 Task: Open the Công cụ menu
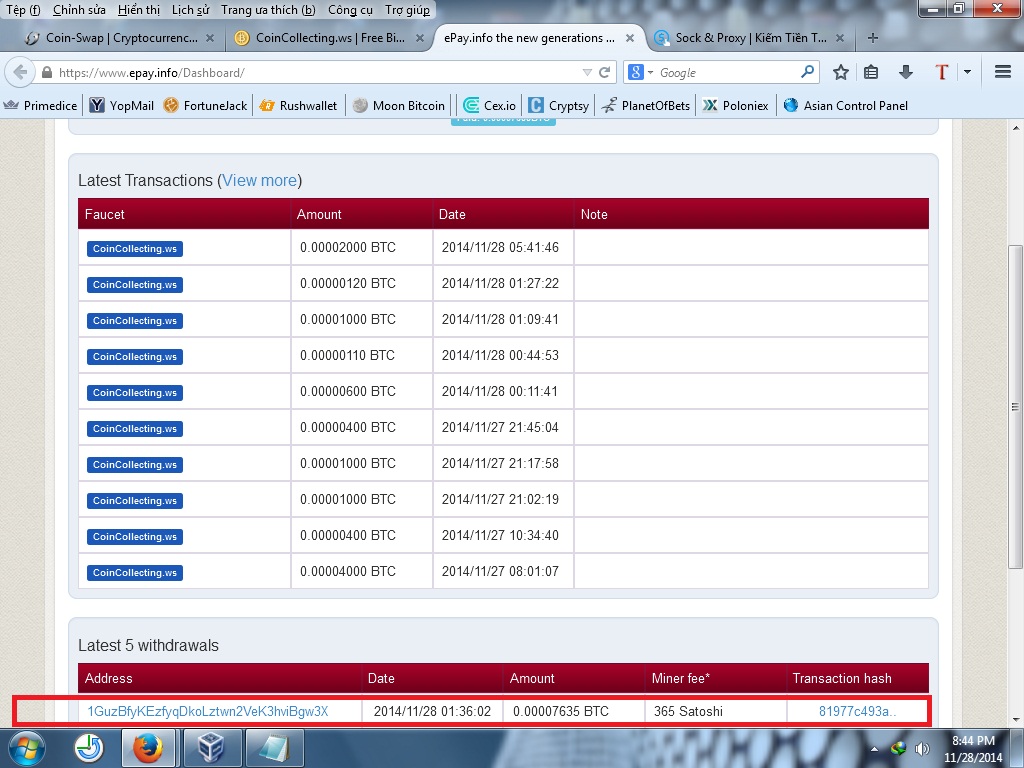[x=350, y=10]
